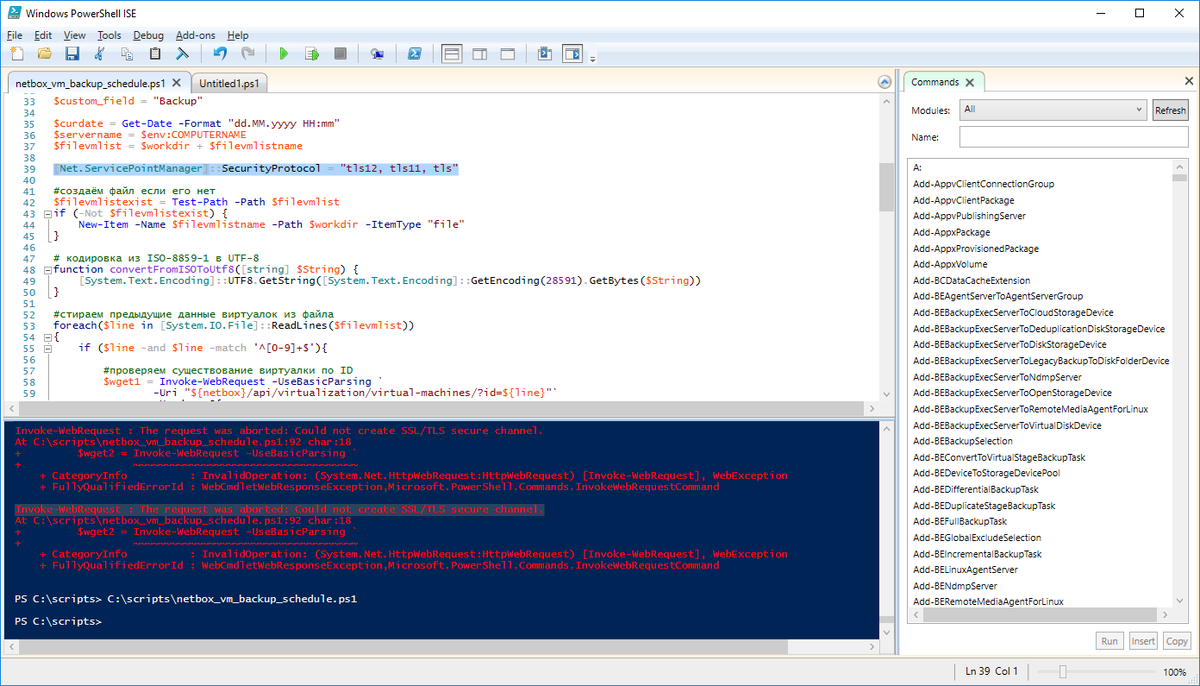This screenshot has height=686, width=1200.
Task: Select Add-AppvClientConnectionGroup in the command list
Action: click(x=983, y=184)
